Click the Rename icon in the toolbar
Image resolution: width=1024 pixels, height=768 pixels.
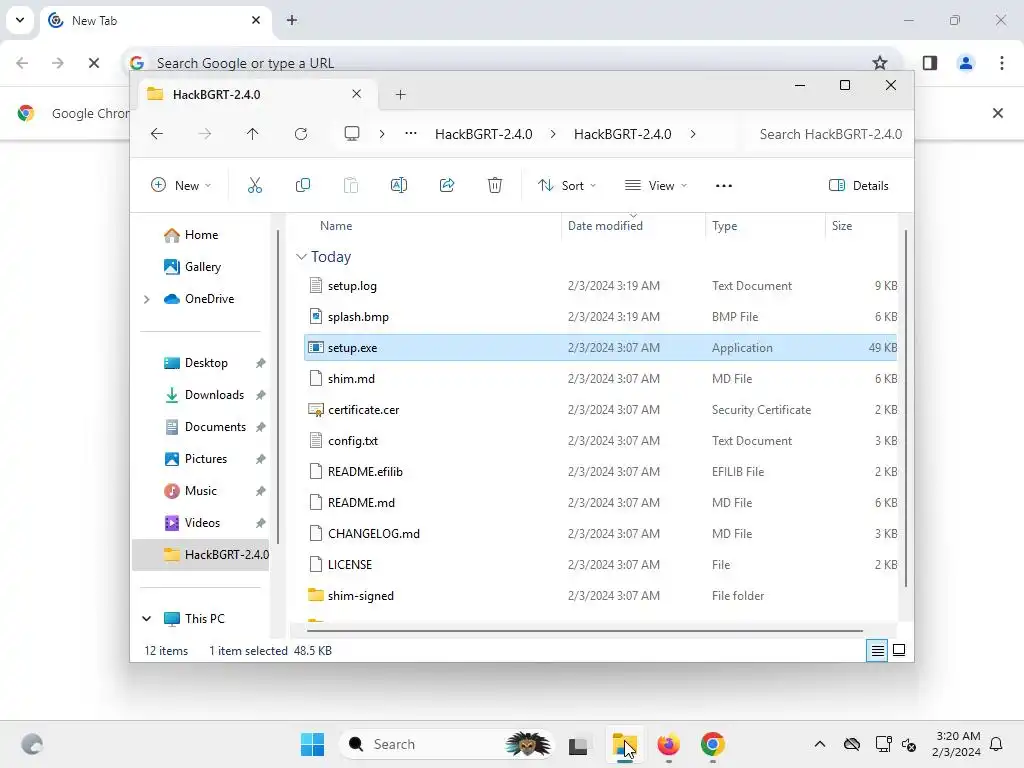point(398,185)
